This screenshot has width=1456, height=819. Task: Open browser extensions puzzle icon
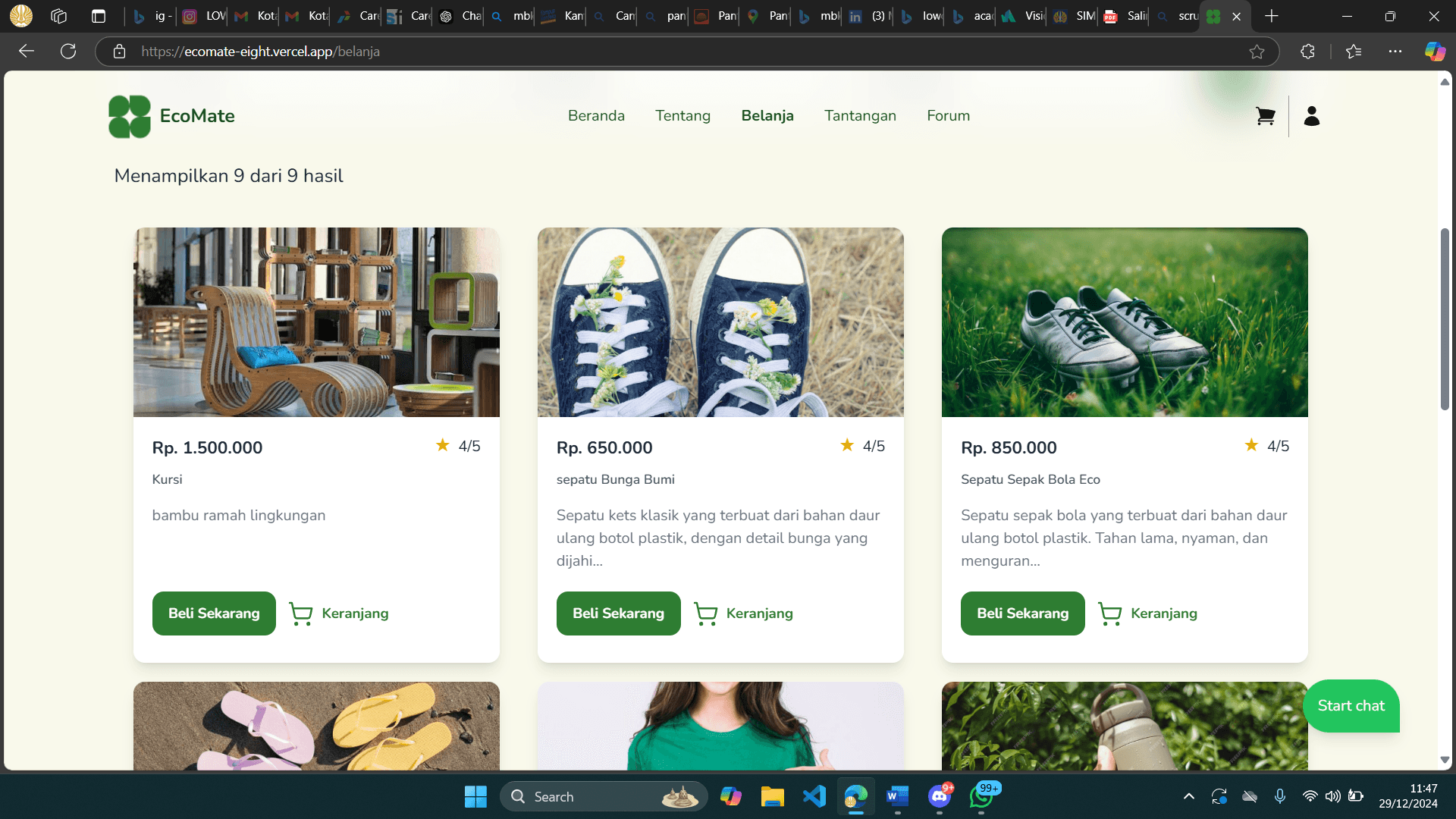pos(1307,52)
